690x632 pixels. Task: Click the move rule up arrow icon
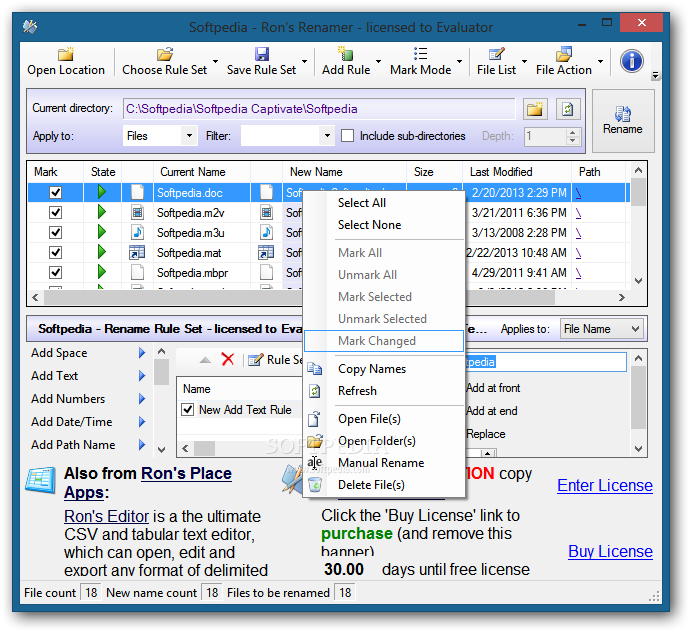coord(205,360)
